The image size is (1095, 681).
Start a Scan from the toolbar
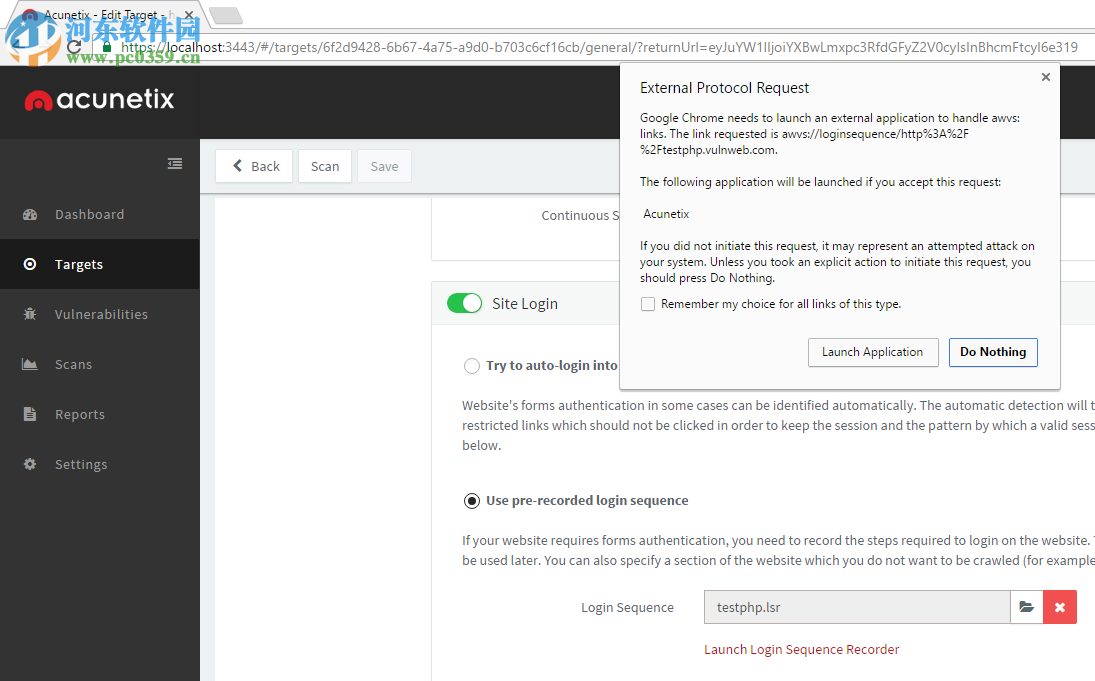coord(325,166)
